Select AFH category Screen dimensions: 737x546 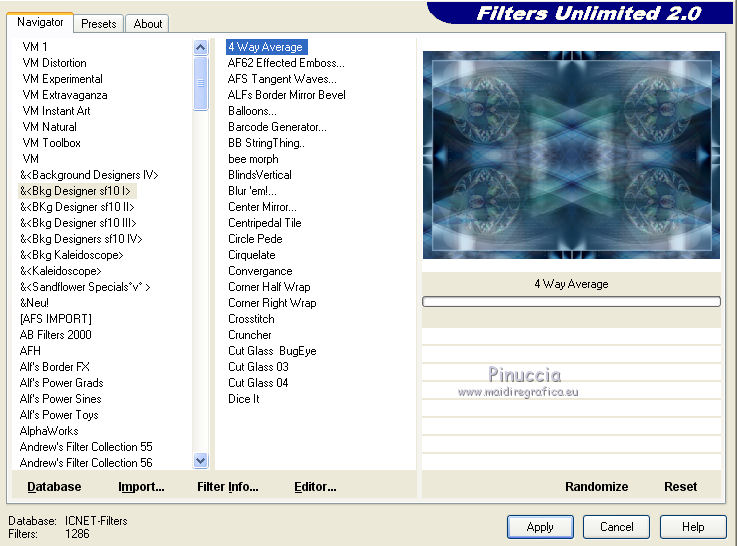tap(30, 351)
